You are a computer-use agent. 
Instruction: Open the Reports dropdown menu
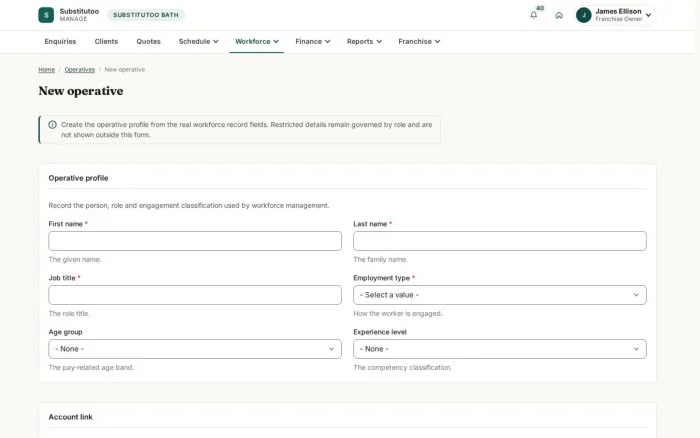pyautogui.click(x=364, y=42)
